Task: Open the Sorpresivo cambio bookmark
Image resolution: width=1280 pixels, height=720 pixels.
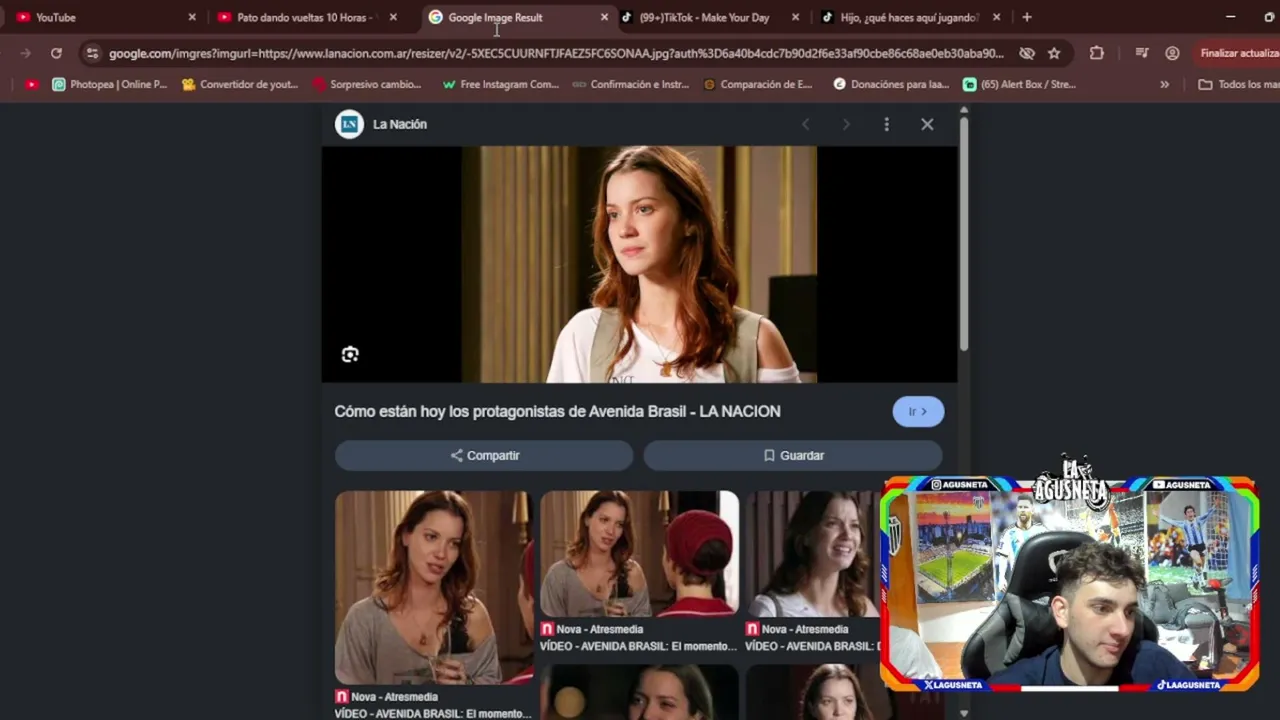Action: pos(367,84)
